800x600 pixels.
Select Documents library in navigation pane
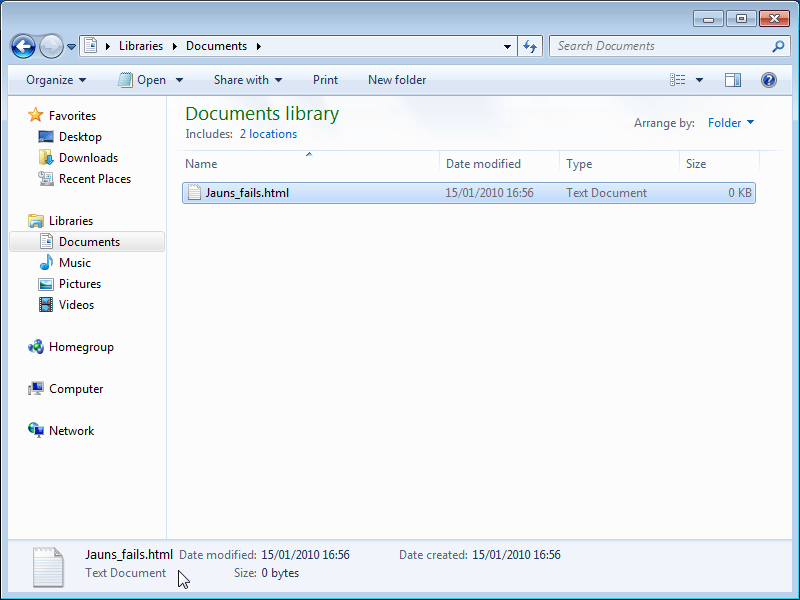(x=87, y=242)
